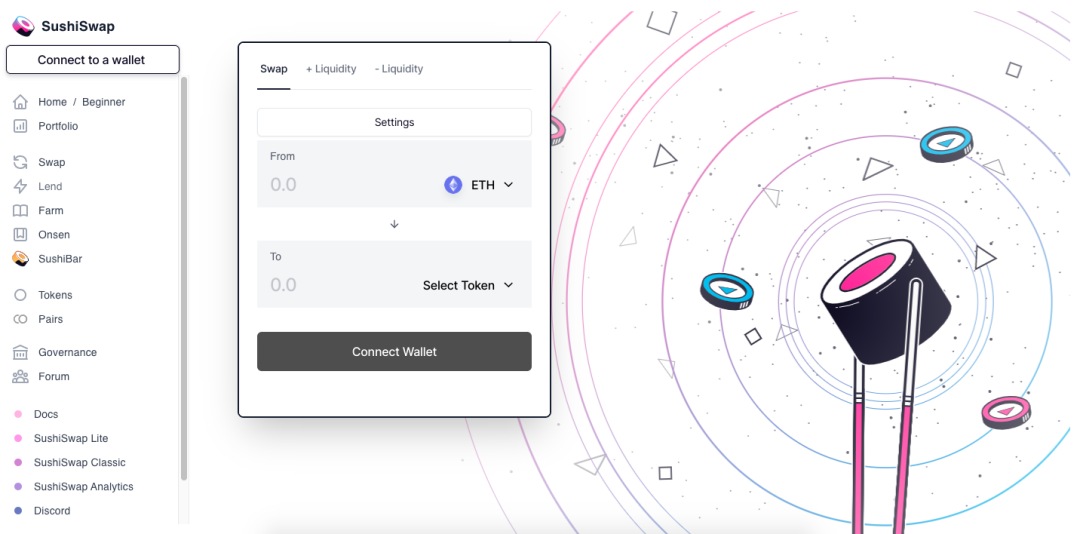Click Connect to a wallet button
Viewport: 1080px width, 534px height.
coord(92,60)
